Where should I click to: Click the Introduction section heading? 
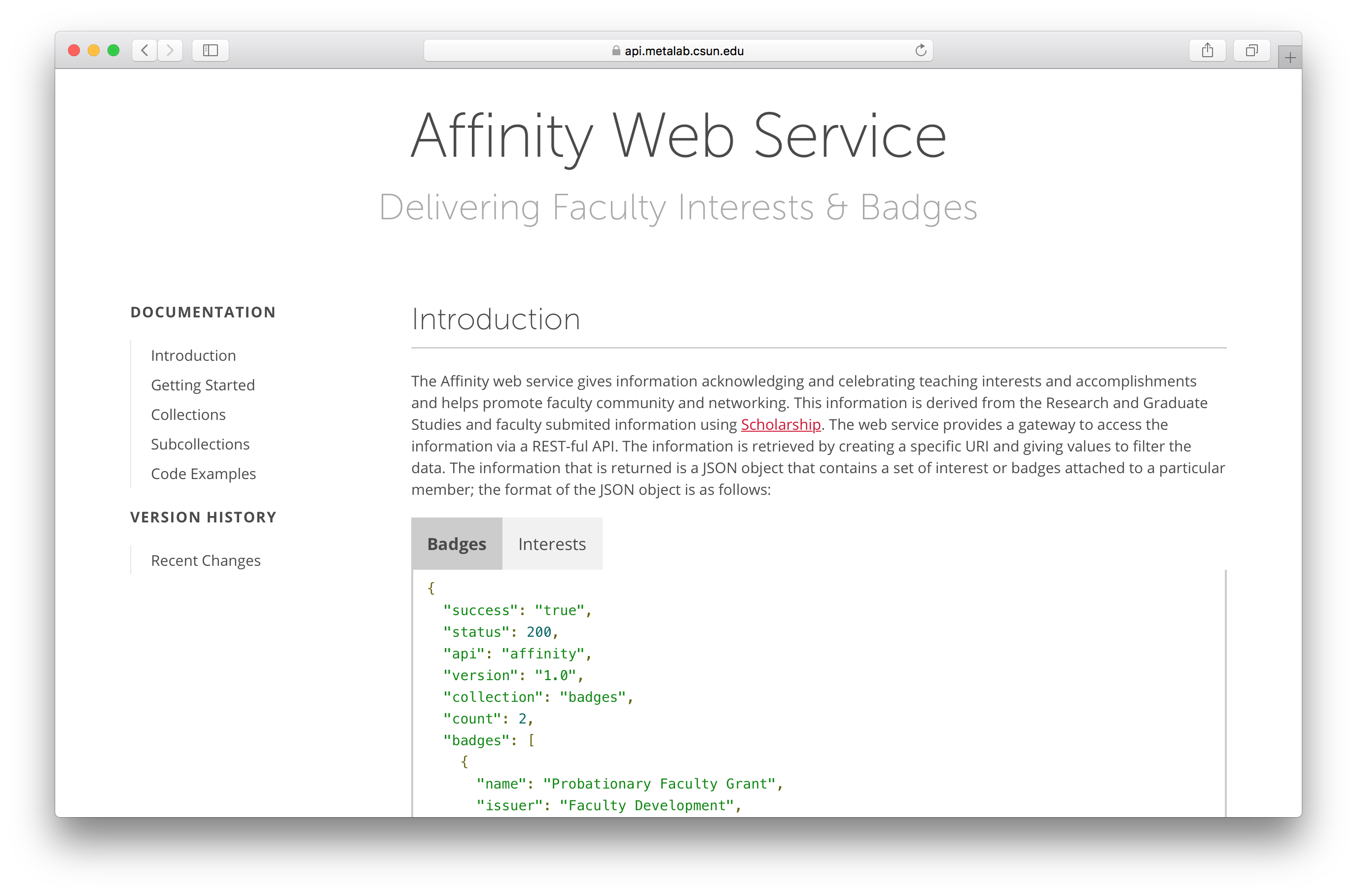click(x=496, y=319)
